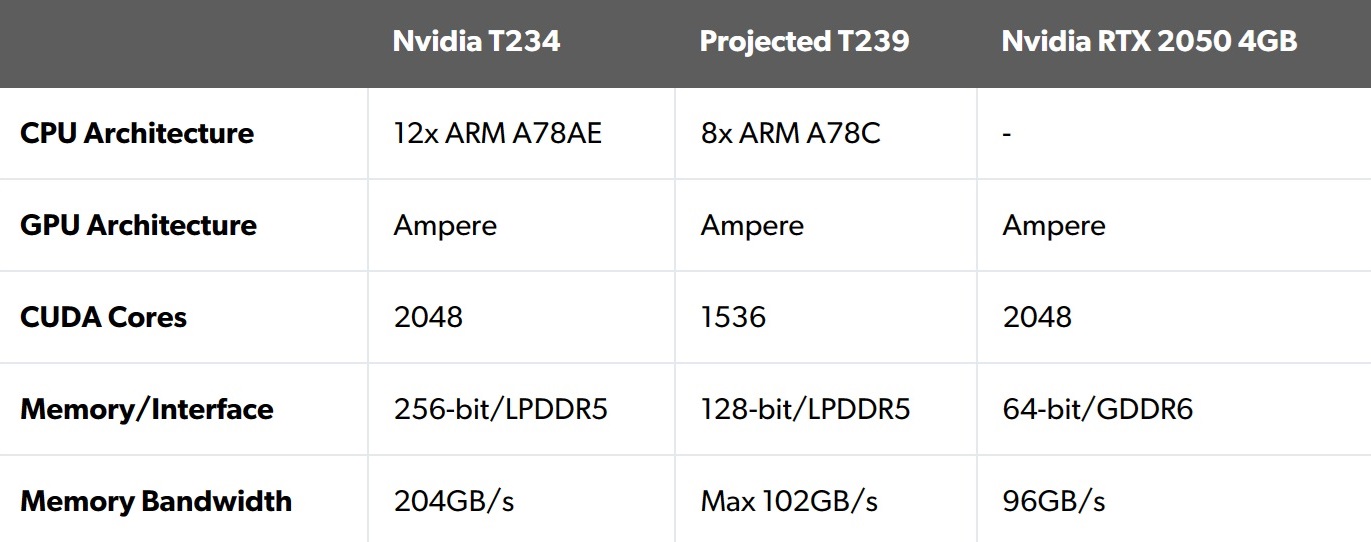Select the GPU Architecture row label
The width and height of the screenshot is (1371, 542).
138,225
